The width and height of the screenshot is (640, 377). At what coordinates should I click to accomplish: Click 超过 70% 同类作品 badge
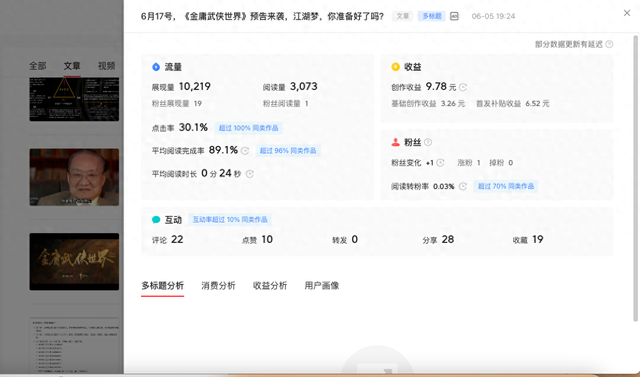pyautogui.click(x=506, y=186)
